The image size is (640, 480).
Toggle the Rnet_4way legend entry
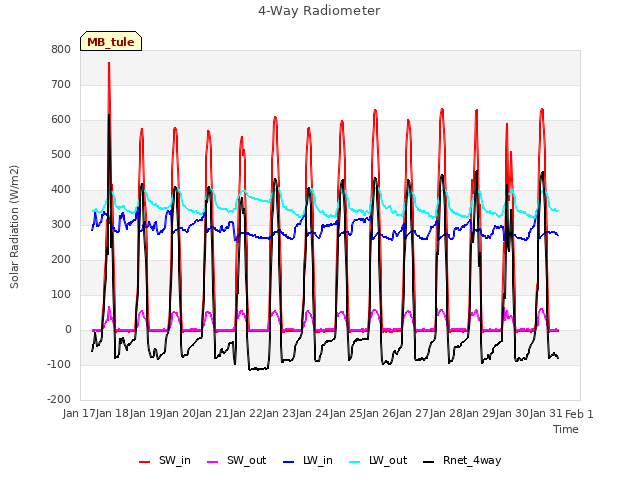462,460
